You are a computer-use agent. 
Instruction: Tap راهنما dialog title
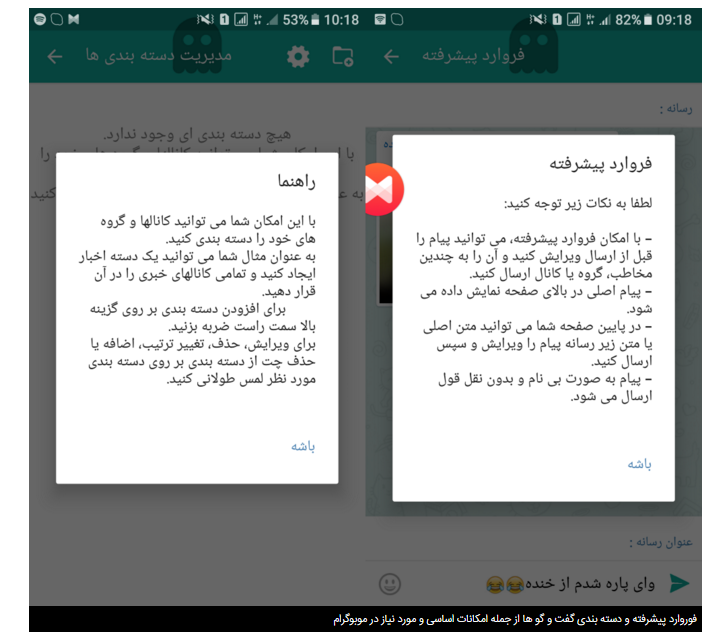tap(297, 182)
